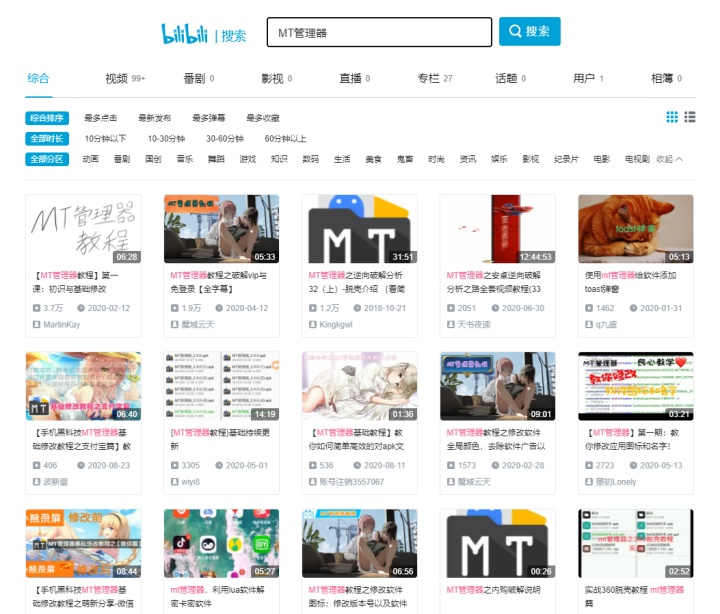
Task: Open title MT管理器之内购破解说明
Action: point(494,590)
